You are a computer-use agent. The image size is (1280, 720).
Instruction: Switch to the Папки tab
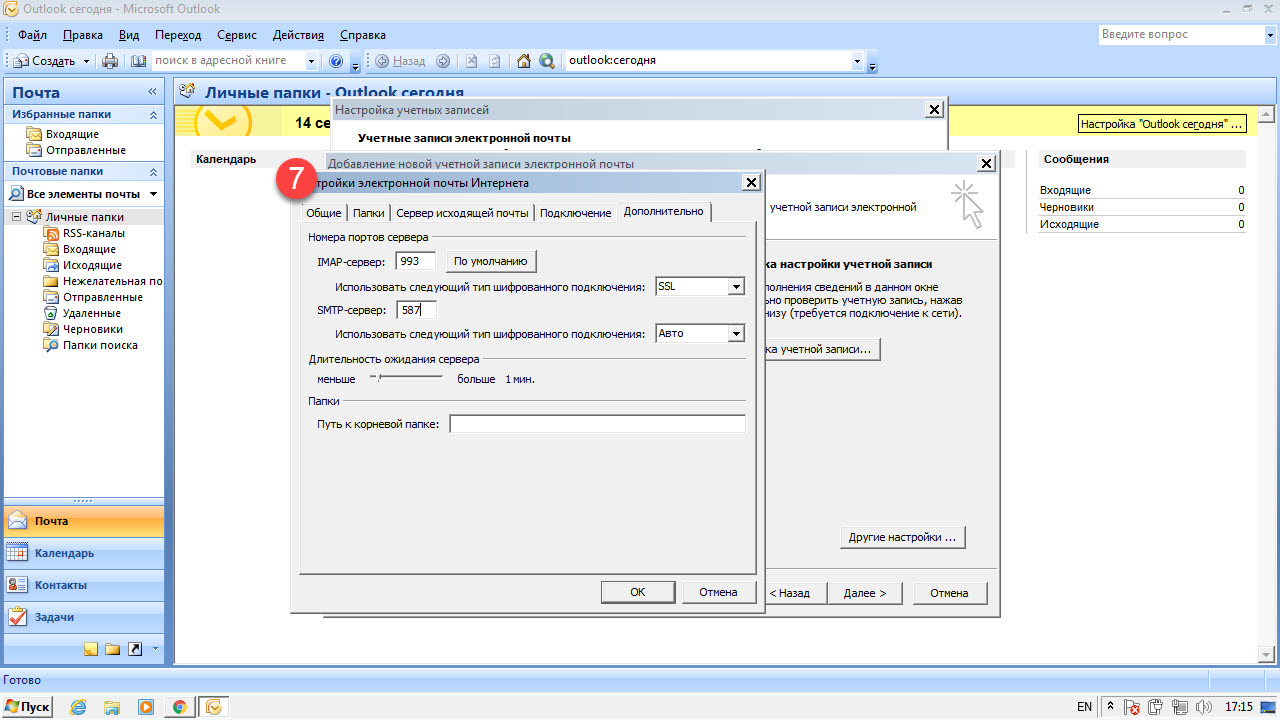368,213
